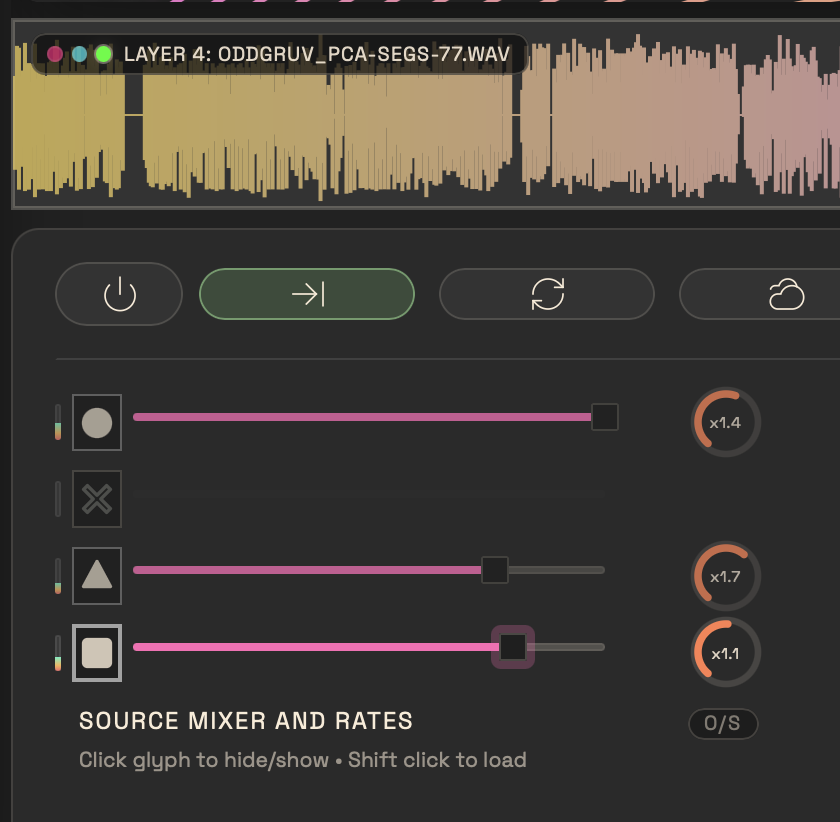This screenshot has width=840, height=822.
Task: Click the x1.1 rate knob
Action: tap(725, 653)
